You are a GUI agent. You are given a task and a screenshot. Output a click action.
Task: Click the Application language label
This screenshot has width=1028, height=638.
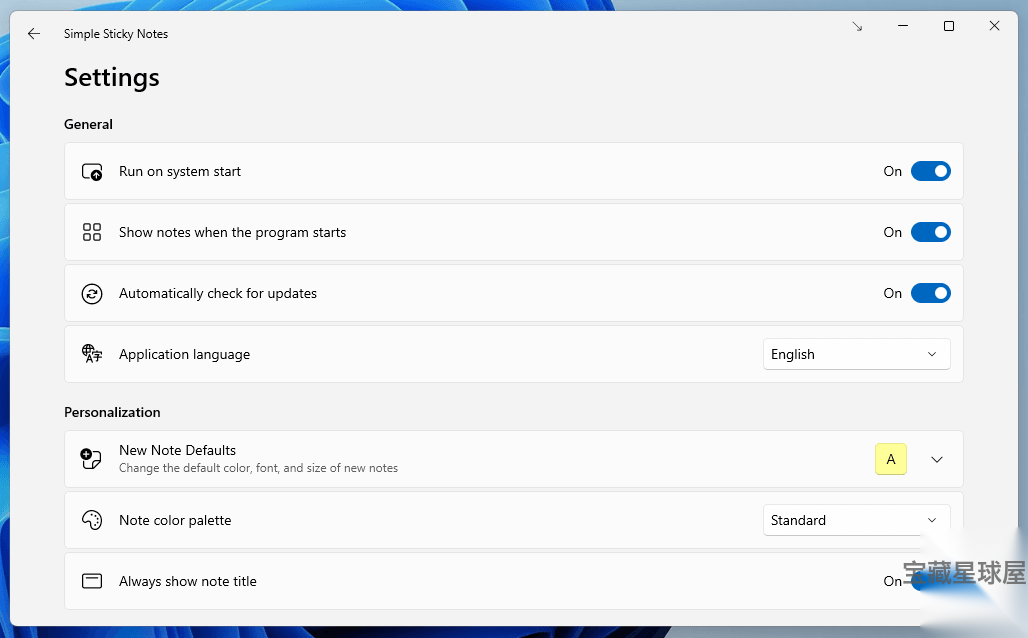[184, 354]
